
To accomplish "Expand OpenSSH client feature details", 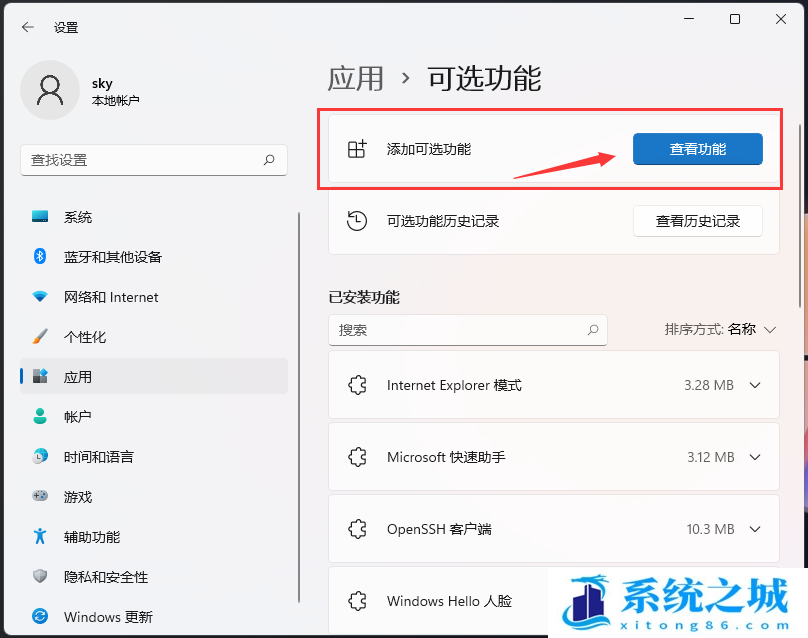I will 755,529.
